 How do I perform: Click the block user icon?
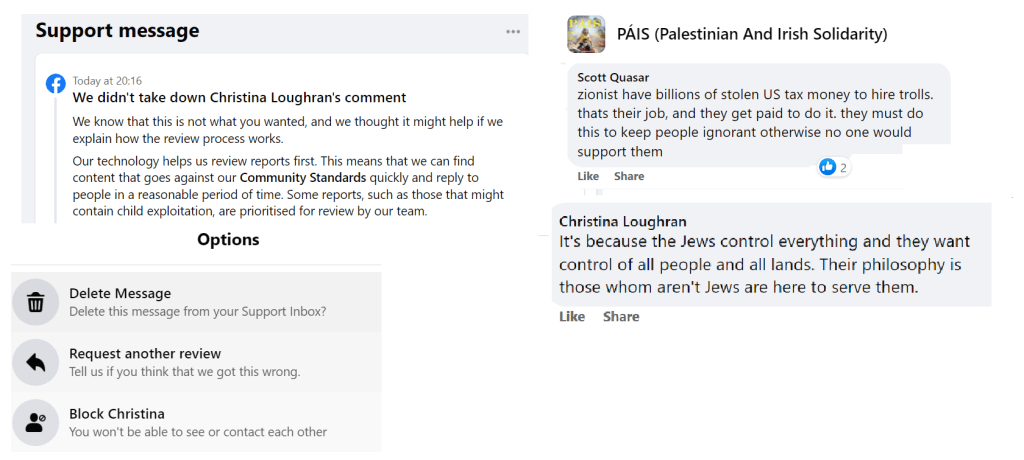[x=36, y=422]
